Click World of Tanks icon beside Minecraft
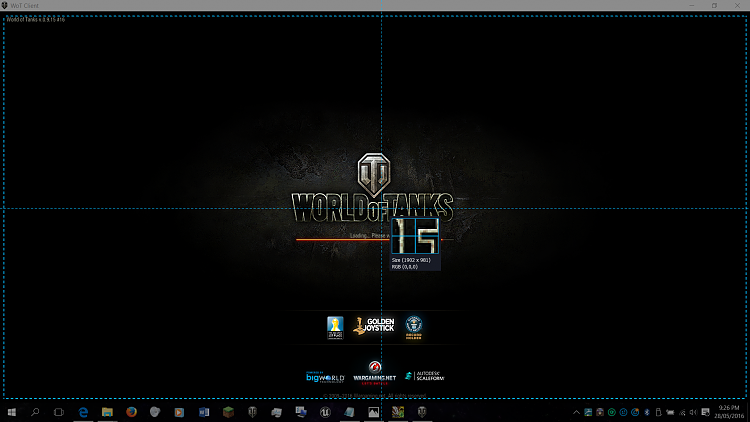Viewport: 750px width, 422px height. (x=253, y=412)
